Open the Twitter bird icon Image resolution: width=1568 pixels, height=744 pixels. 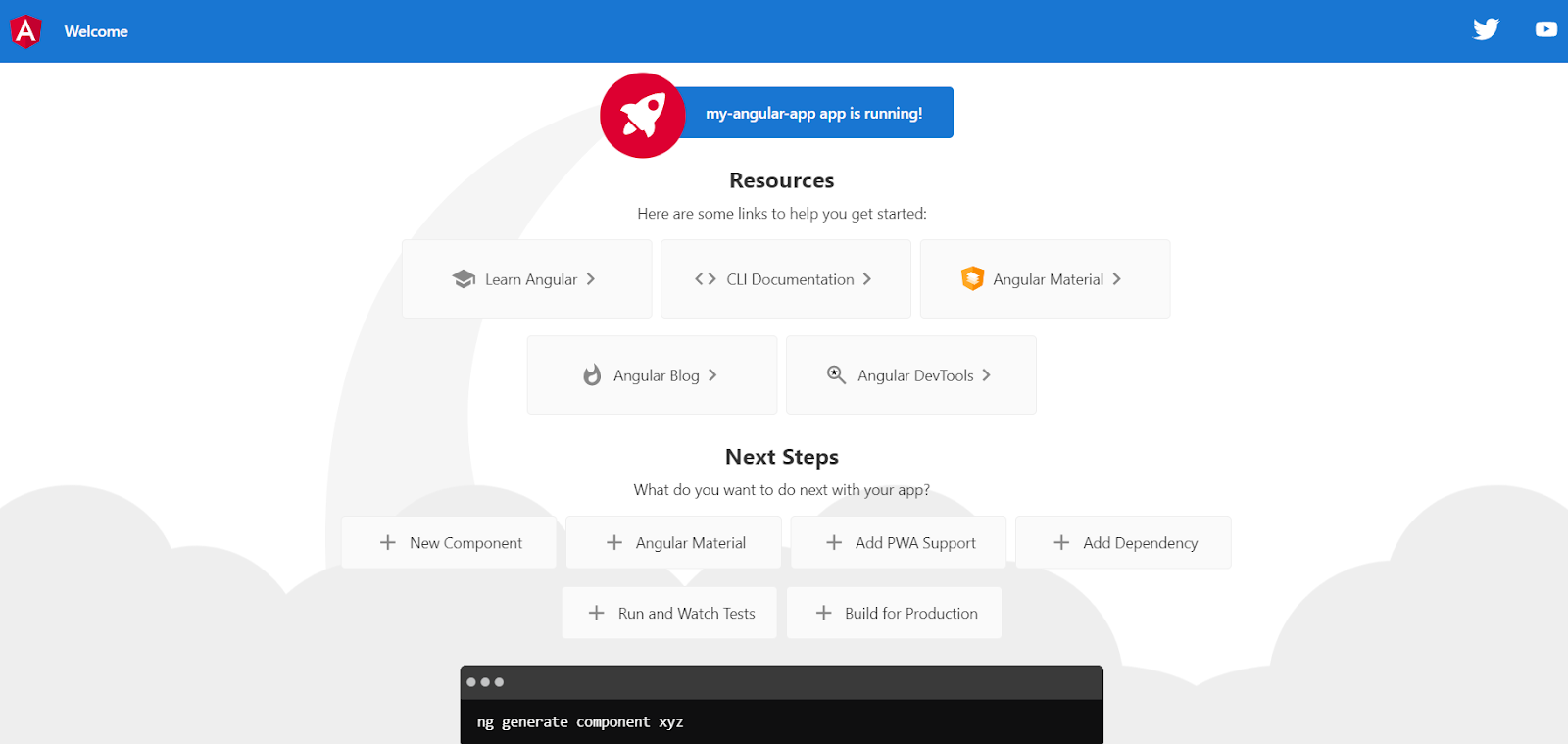click(x=1486, y=29)
